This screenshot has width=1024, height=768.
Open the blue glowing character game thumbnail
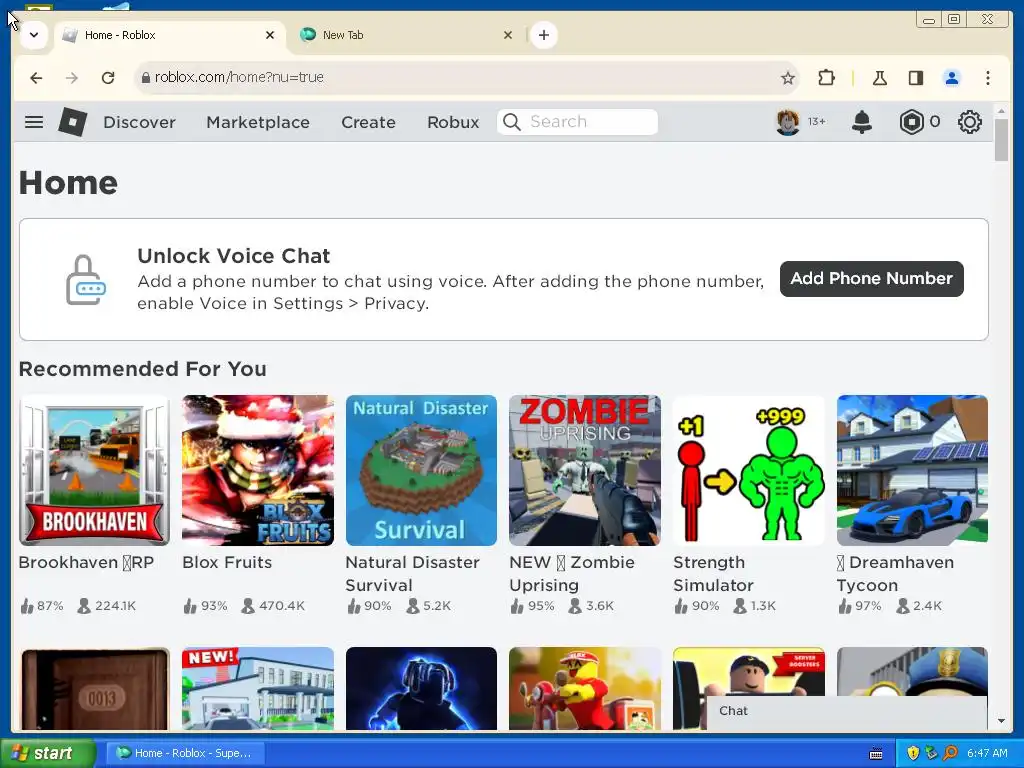(x=421, y=688)
